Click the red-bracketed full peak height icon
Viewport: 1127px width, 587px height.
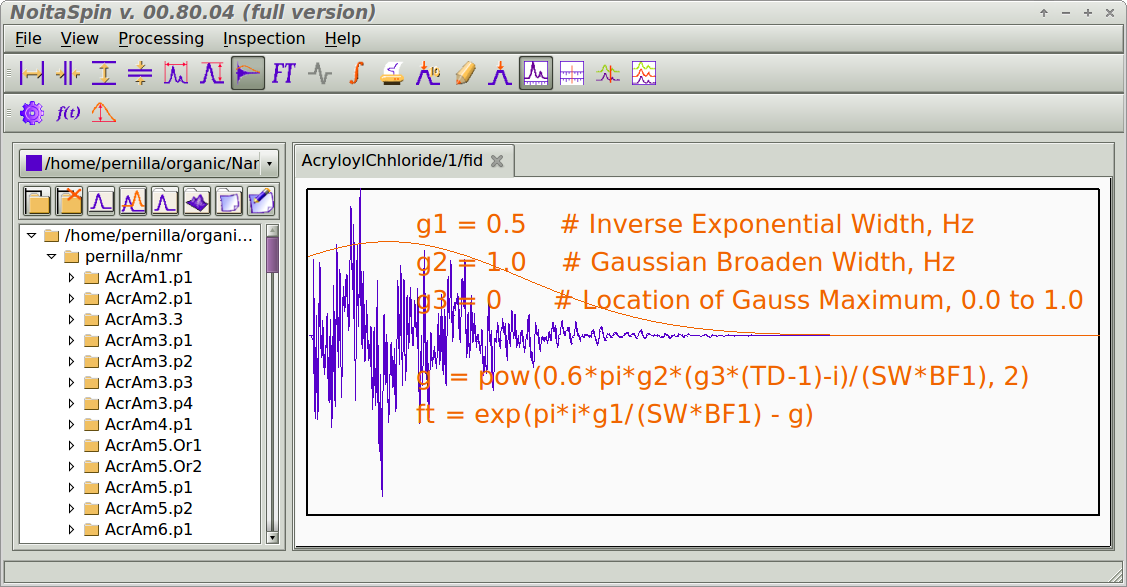pyautogui.click(x=211, y=73)
